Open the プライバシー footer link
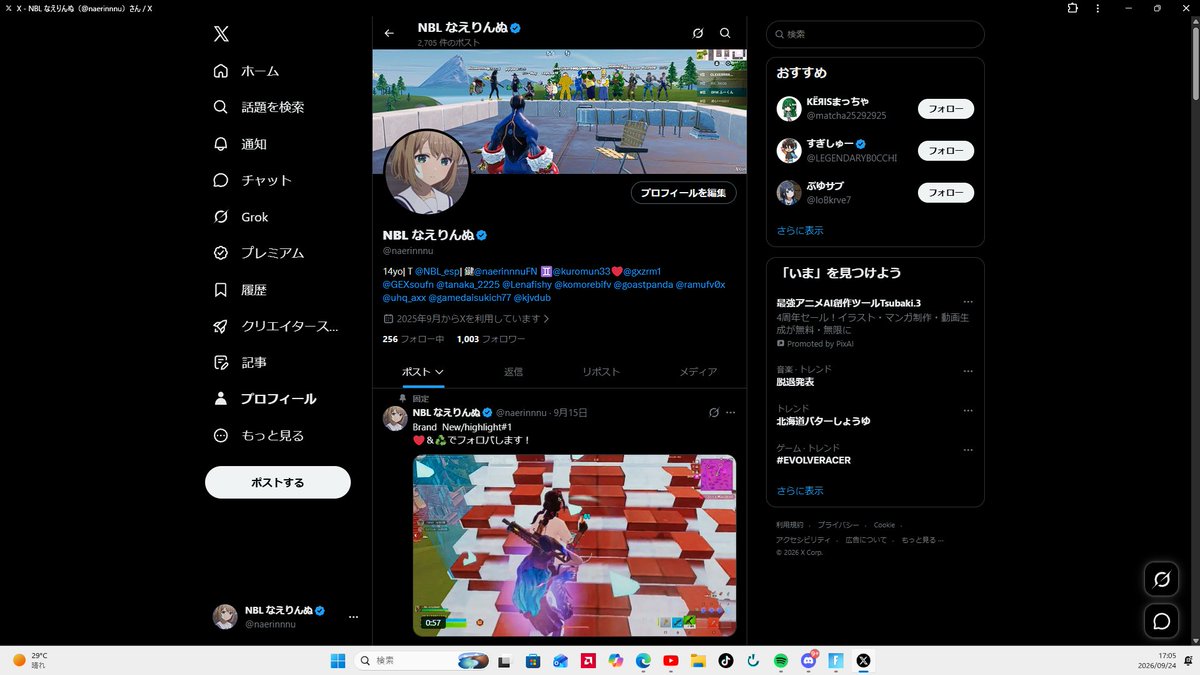This screenshot has height=675, width=1200. click(x=837, y=524)
